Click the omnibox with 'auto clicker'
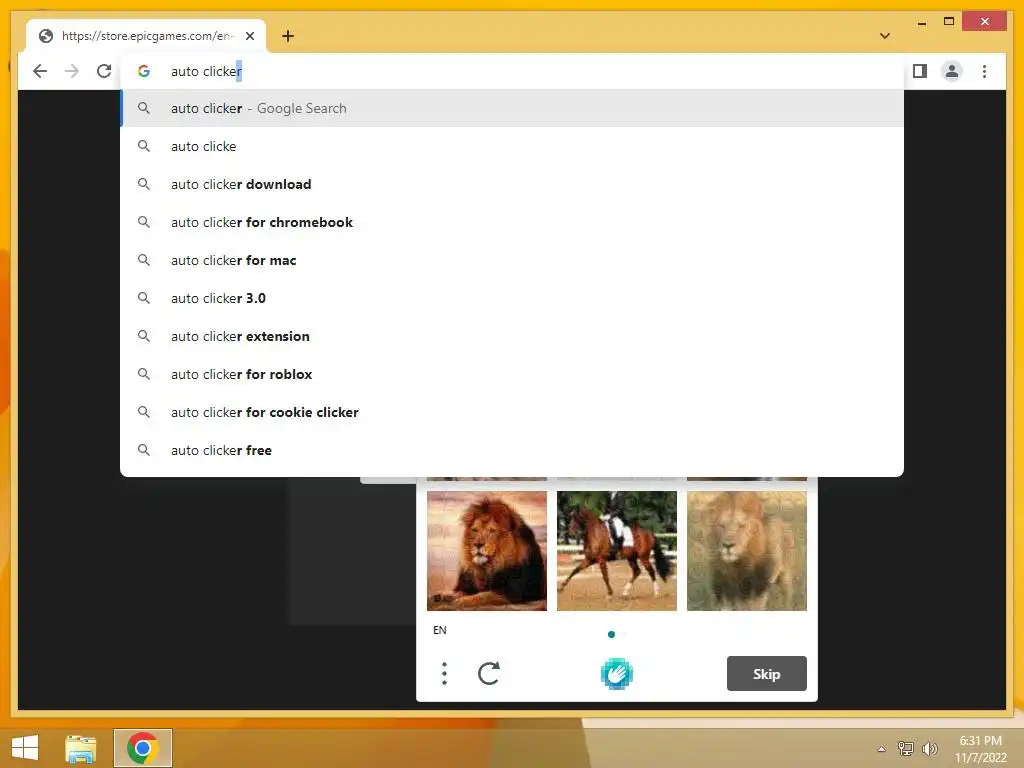The image size is (1024, 768). point(512,71)
